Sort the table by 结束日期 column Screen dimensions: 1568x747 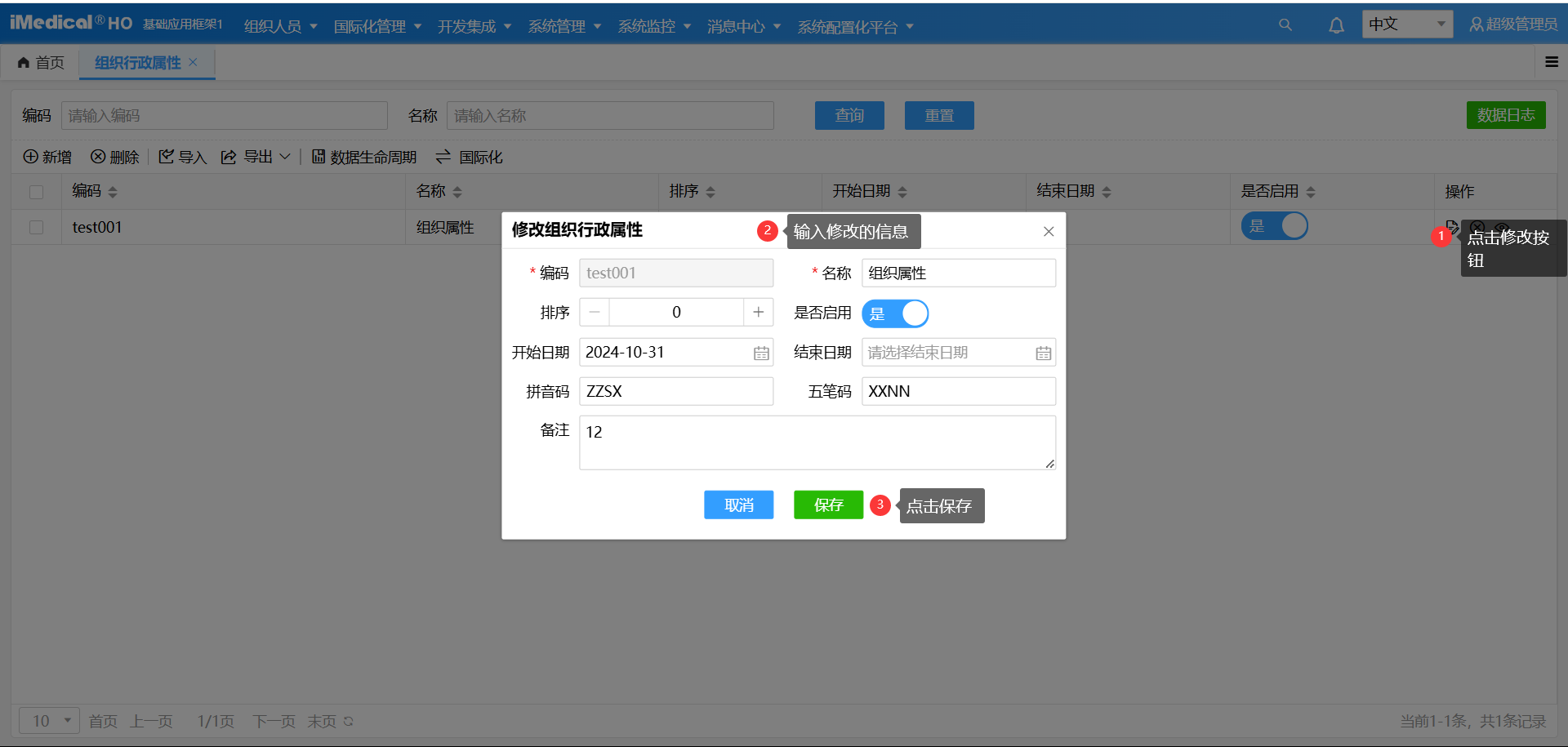coord(1107,192)
